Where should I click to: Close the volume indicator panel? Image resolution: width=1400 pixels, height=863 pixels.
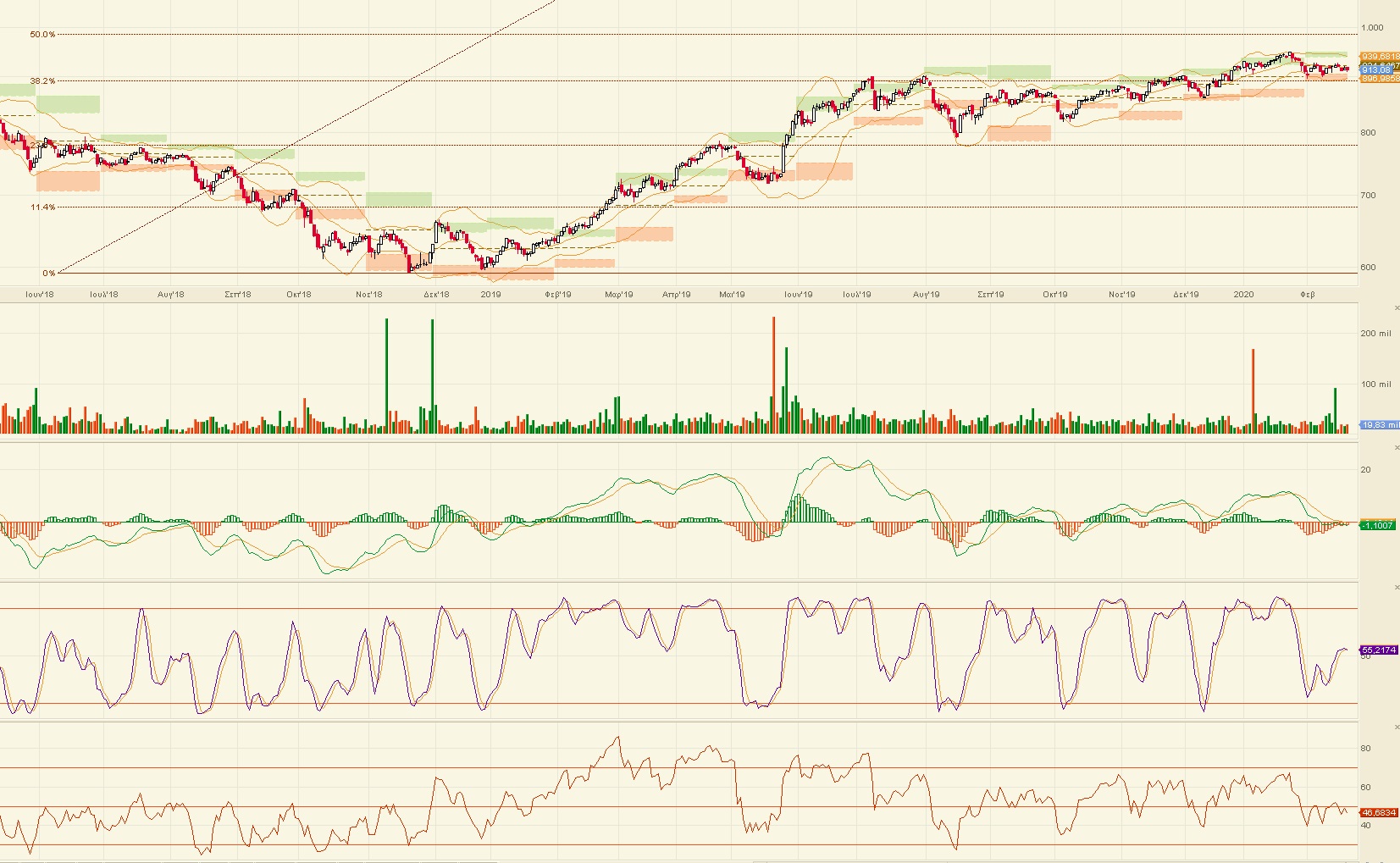1397,307
